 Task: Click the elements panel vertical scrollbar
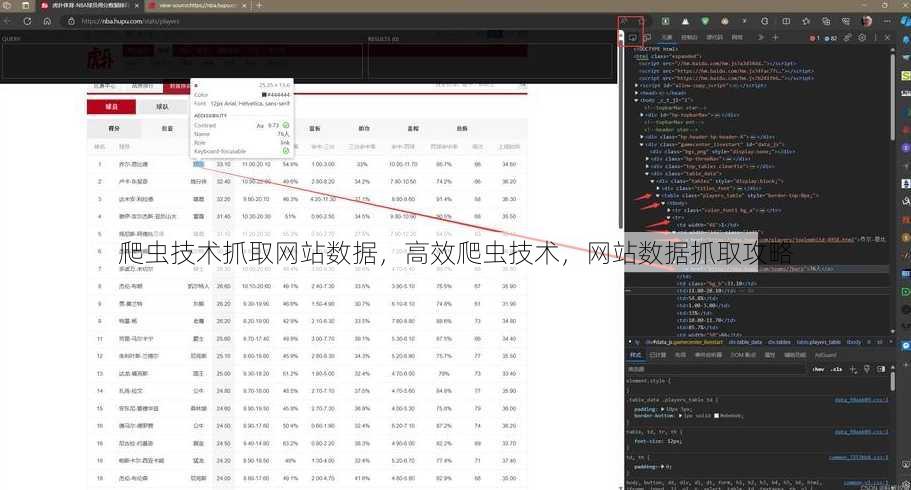(x=892, y=96)
